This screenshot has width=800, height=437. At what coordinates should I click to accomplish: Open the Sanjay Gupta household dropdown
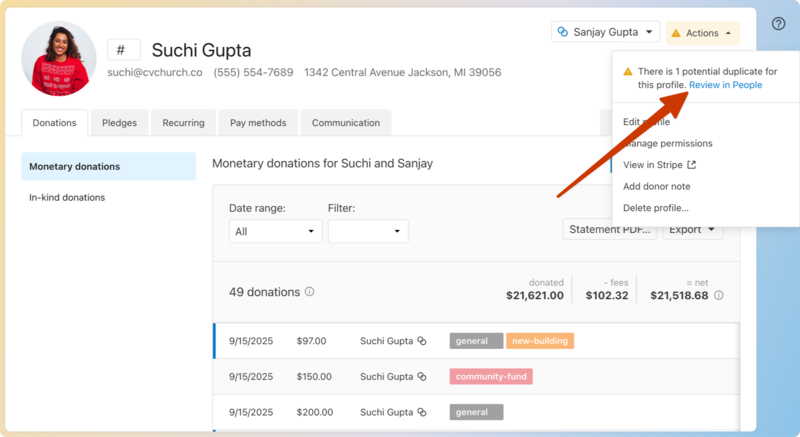tap(606, 32)
